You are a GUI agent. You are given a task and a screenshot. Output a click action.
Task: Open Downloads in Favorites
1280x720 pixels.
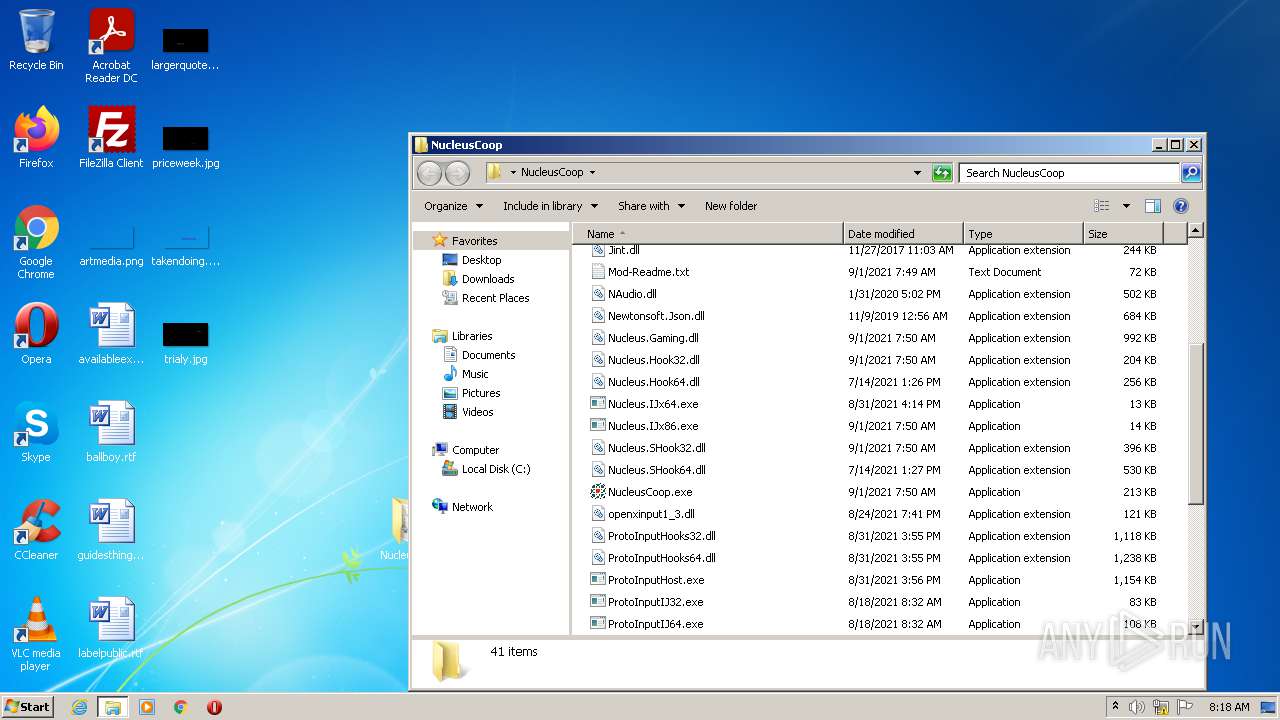click(x=488, y=279)
